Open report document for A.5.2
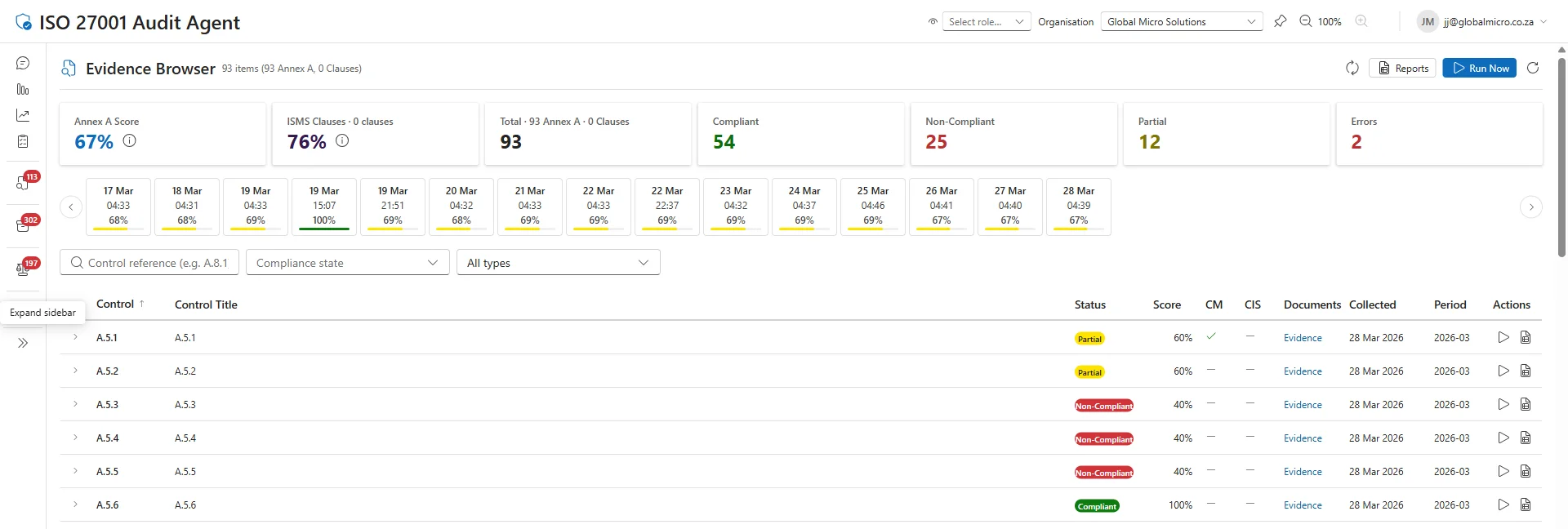The width and height of the screenshot is (1568, 529). [1526, 371]
